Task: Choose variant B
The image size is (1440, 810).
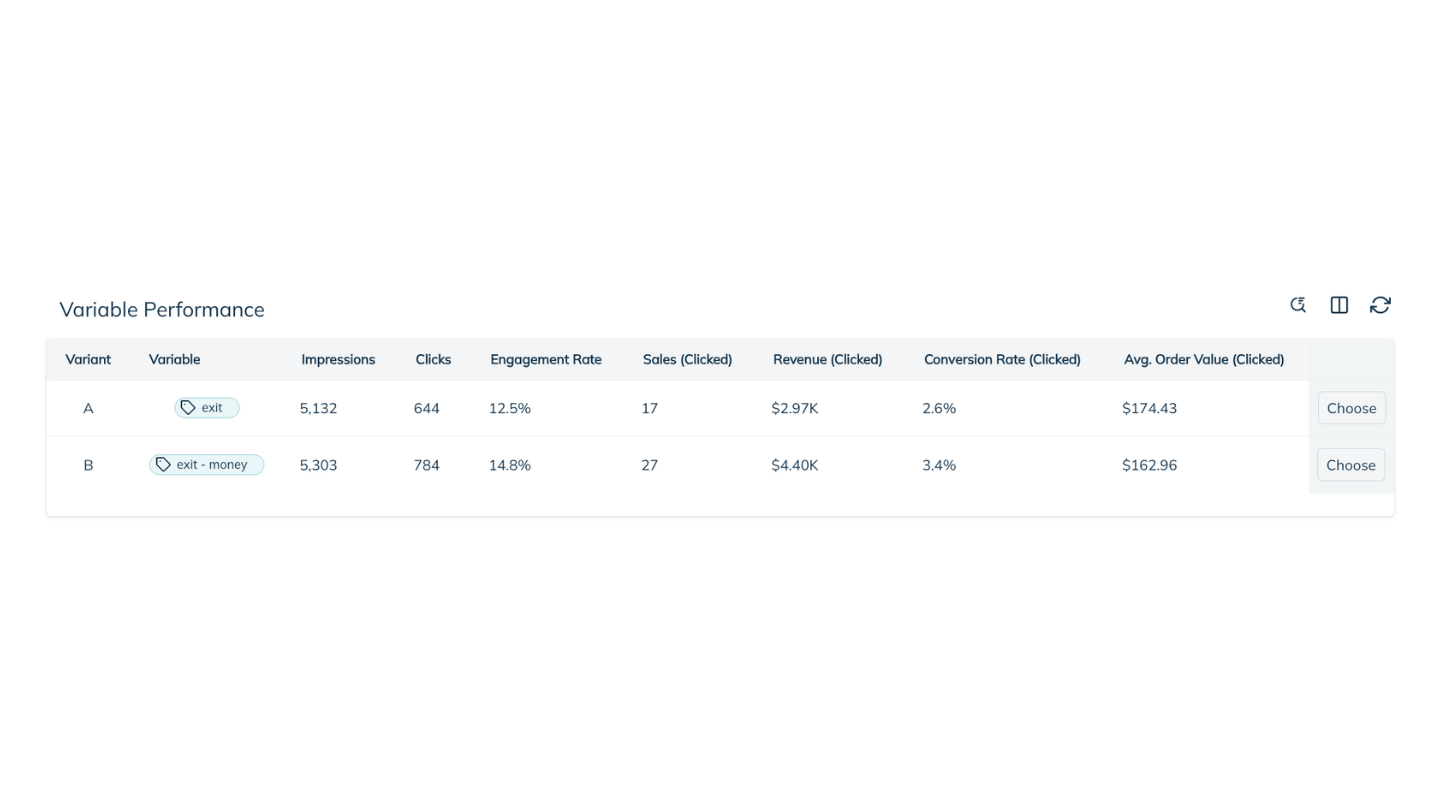Action: 1351,465
